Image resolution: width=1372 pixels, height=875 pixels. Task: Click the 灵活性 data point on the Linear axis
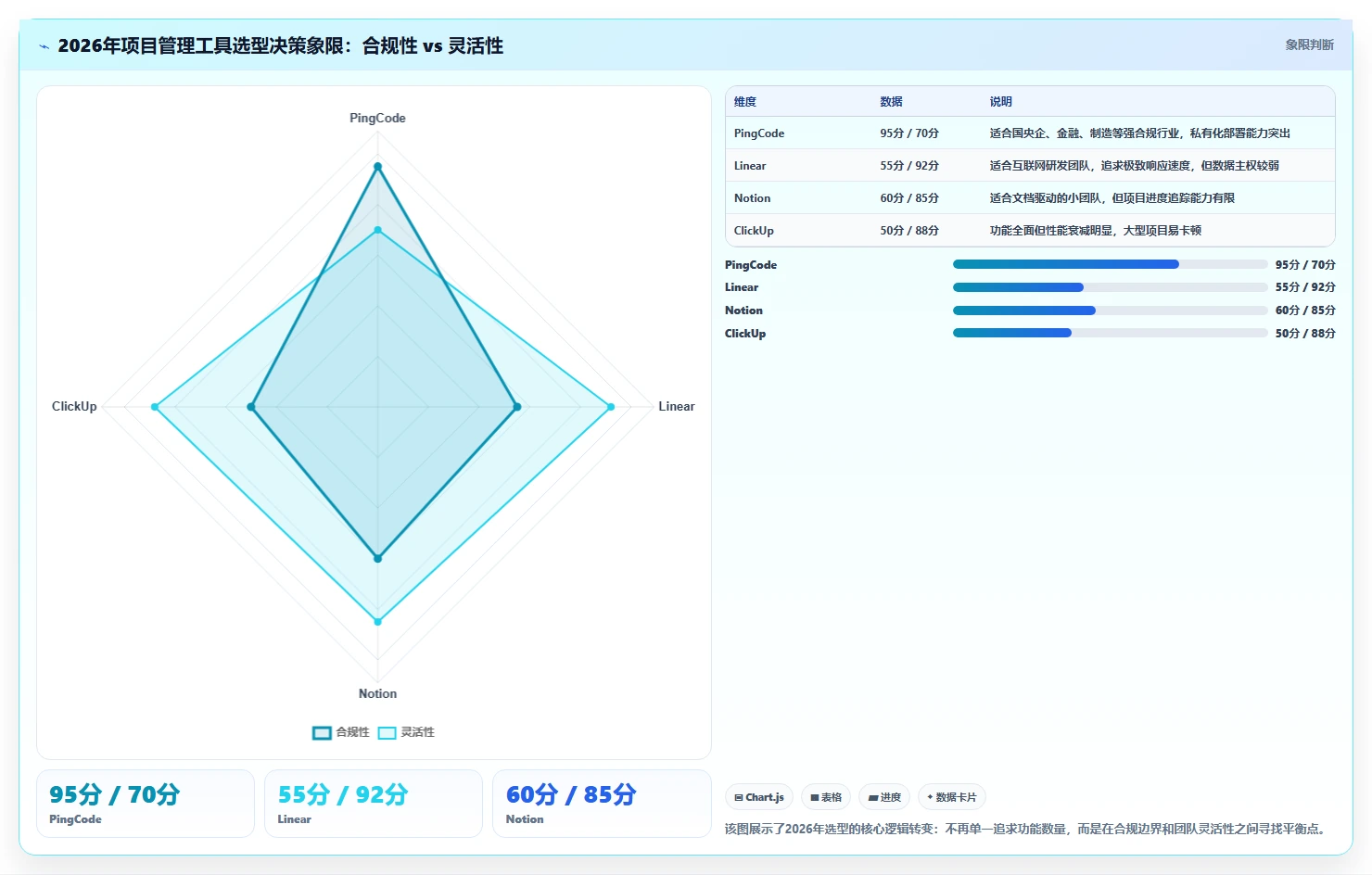point(611,407)
